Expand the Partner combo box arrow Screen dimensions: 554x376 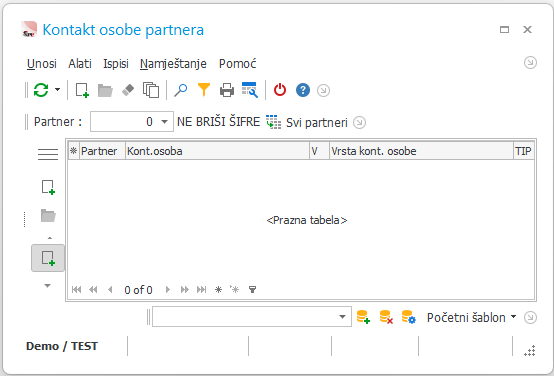[x=164, y=122]
